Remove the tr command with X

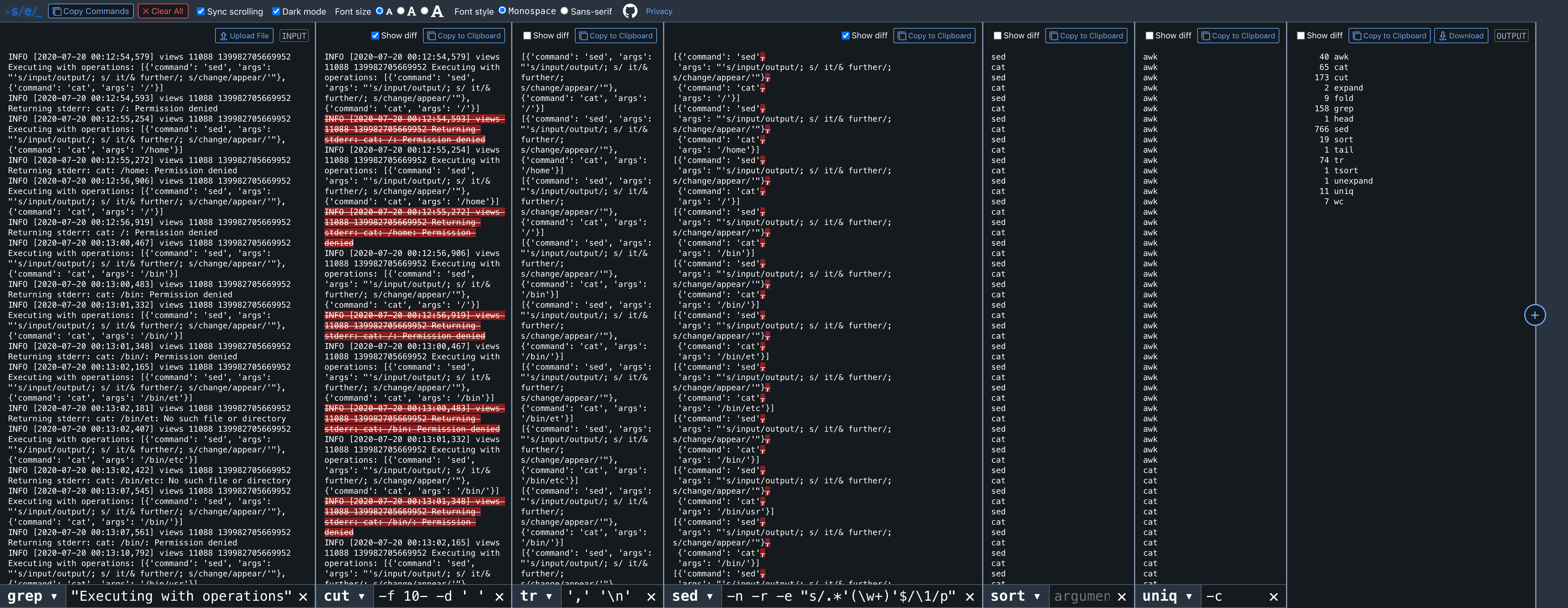pos(651,596)
